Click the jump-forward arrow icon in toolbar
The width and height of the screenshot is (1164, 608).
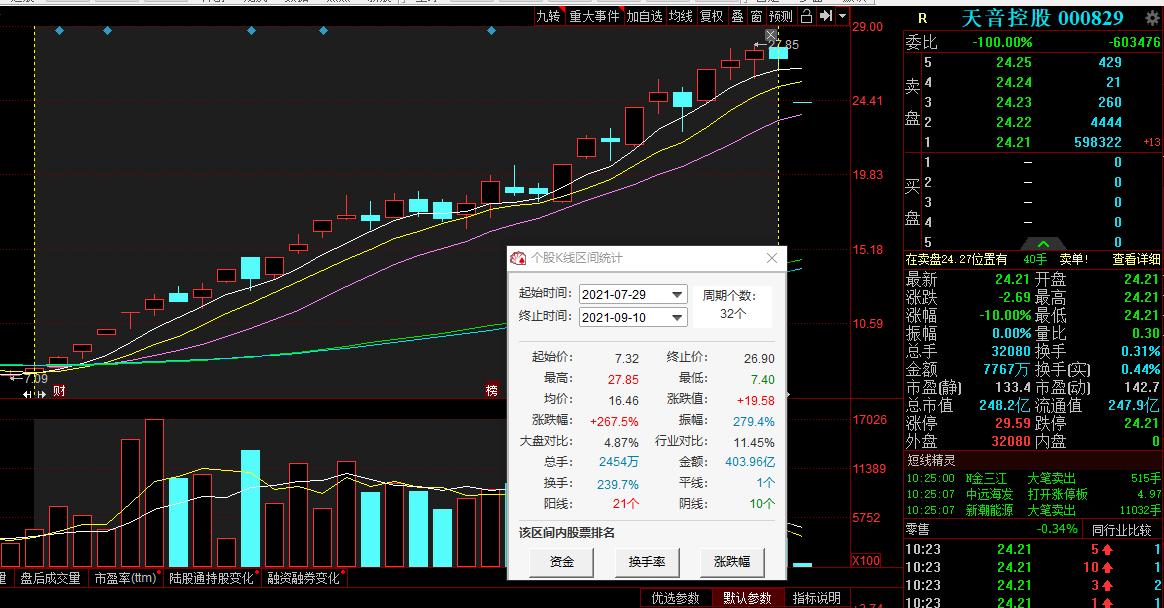click(826, 16)
